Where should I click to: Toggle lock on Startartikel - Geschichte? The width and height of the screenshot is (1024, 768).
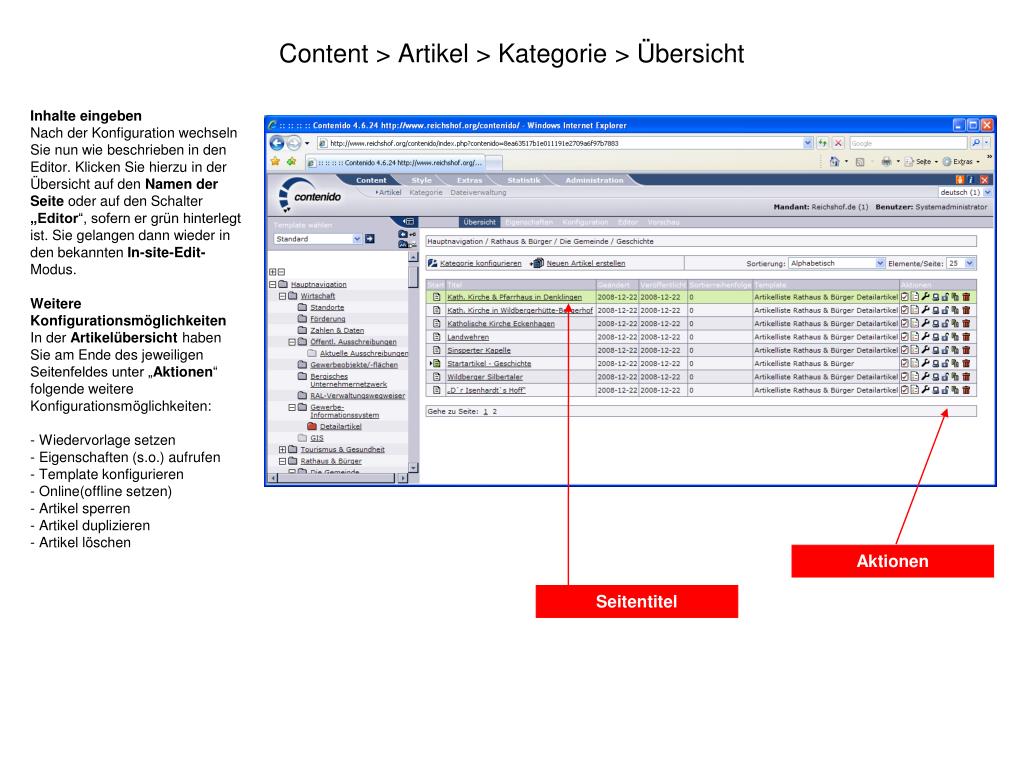click(x=945, y=363)
